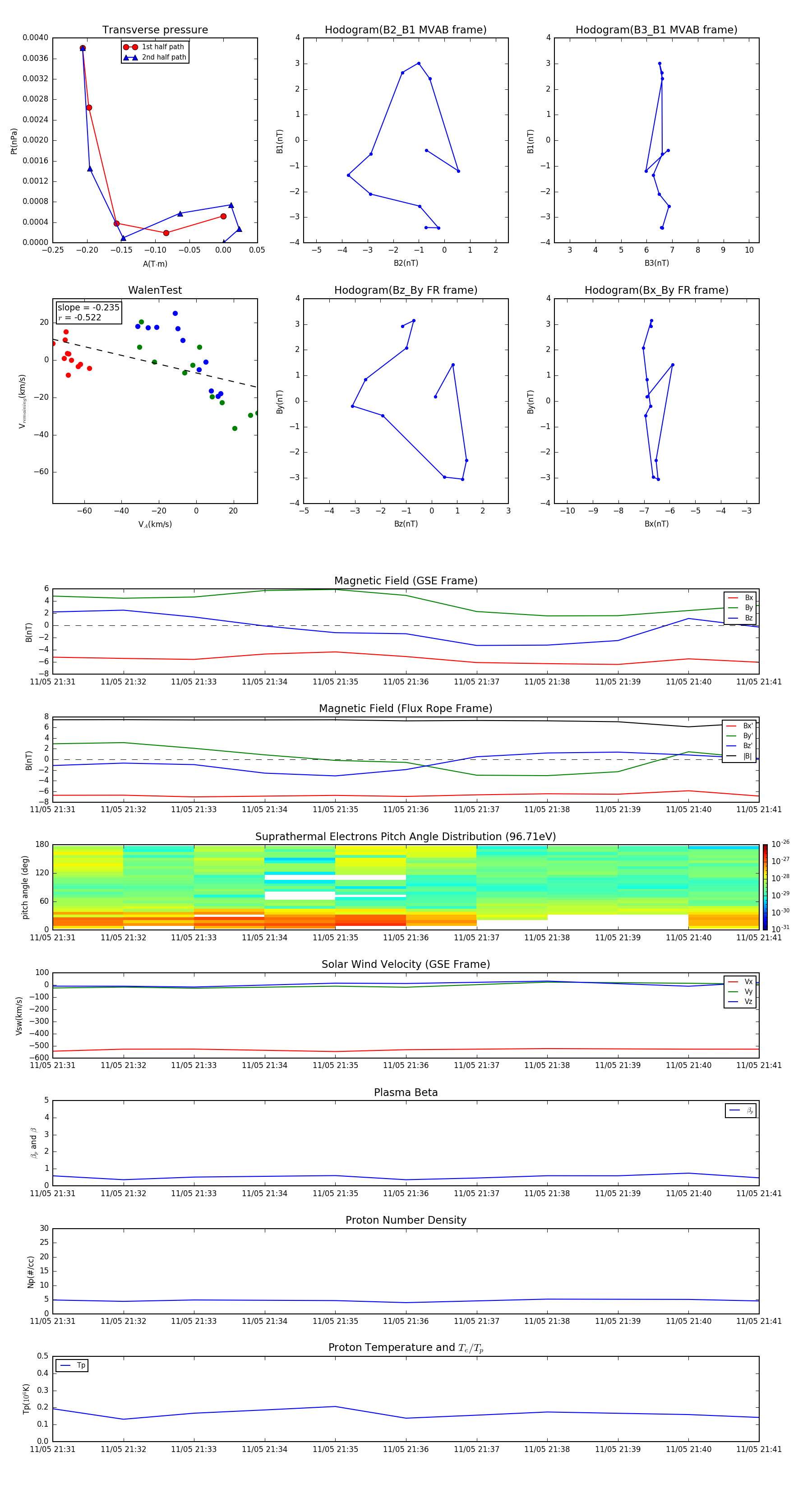812x1489 pixels.
Task: Select the "Bz(nT)" x-axis label
Action: (x=406, y=524)
